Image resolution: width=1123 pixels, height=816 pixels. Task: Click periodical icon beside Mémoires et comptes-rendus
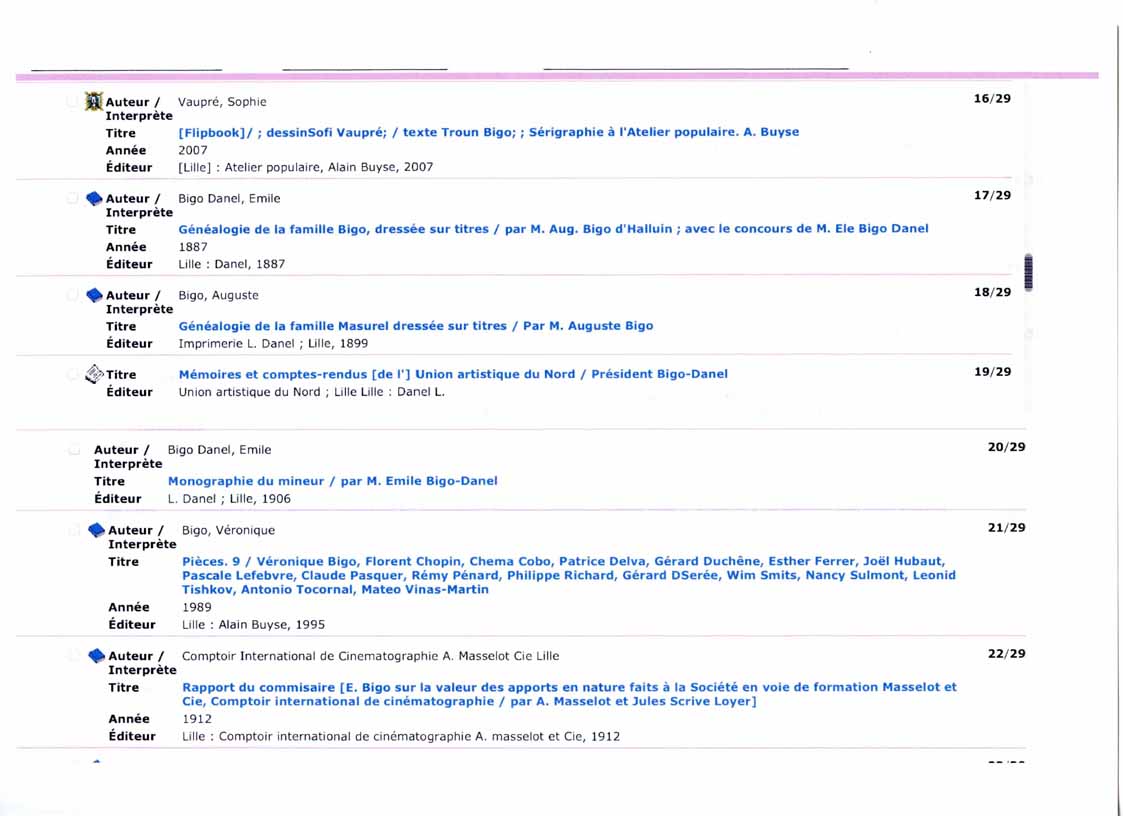[95, 374]
